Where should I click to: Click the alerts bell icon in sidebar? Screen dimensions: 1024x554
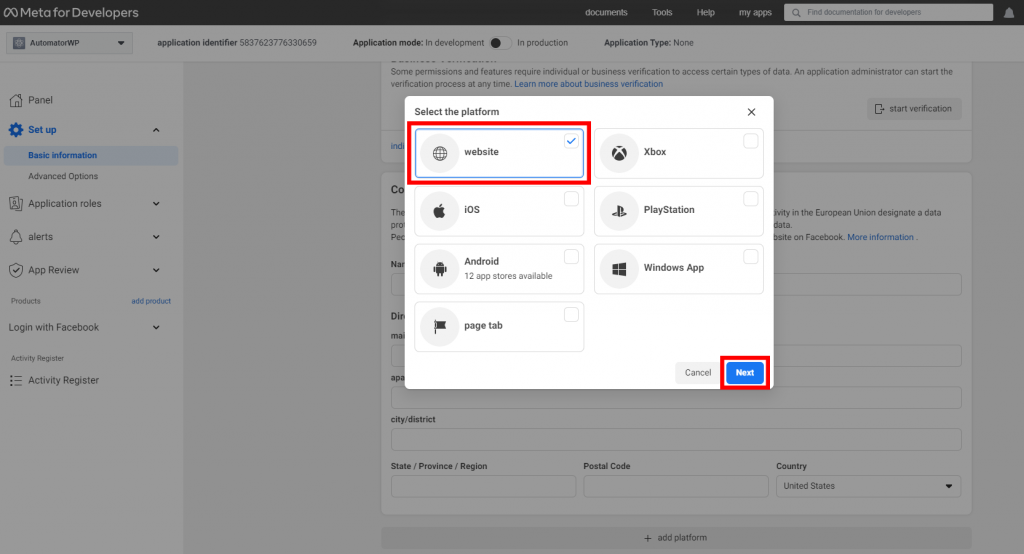coord(16,236)
